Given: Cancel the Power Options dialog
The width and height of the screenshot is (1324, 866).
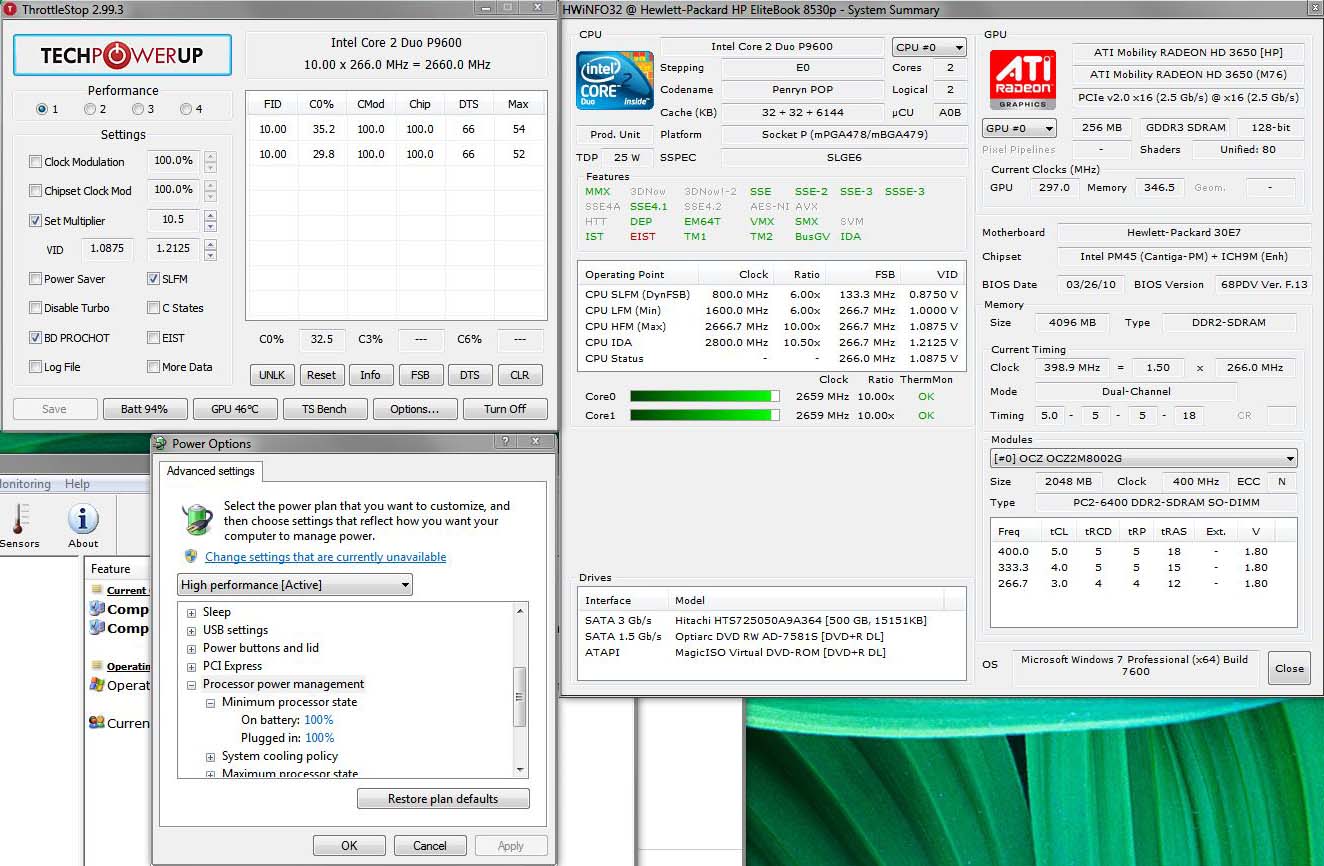Looking at the screenshot, I should (x=430, y=846).
